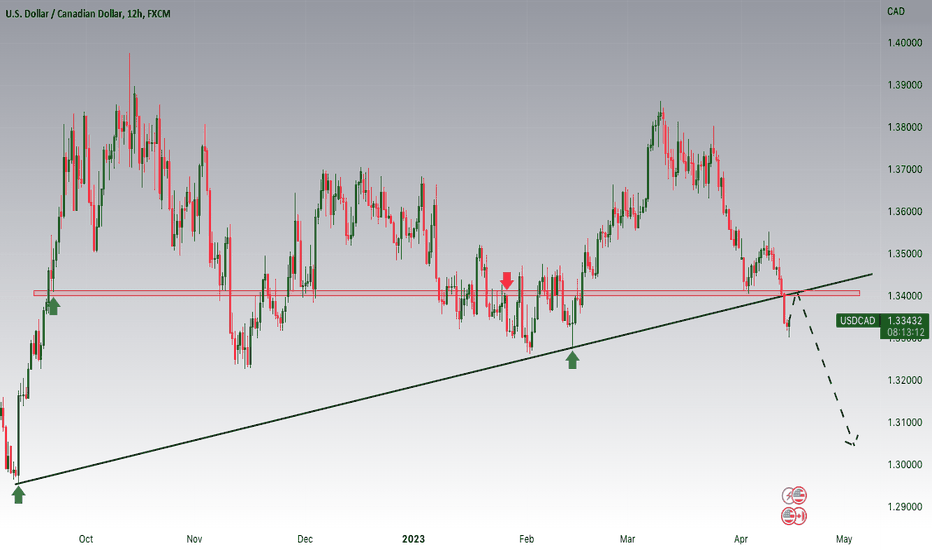Click the Nov label on the time axis
The width and height of the screenshot is (932, 550).
coord(194,539)
